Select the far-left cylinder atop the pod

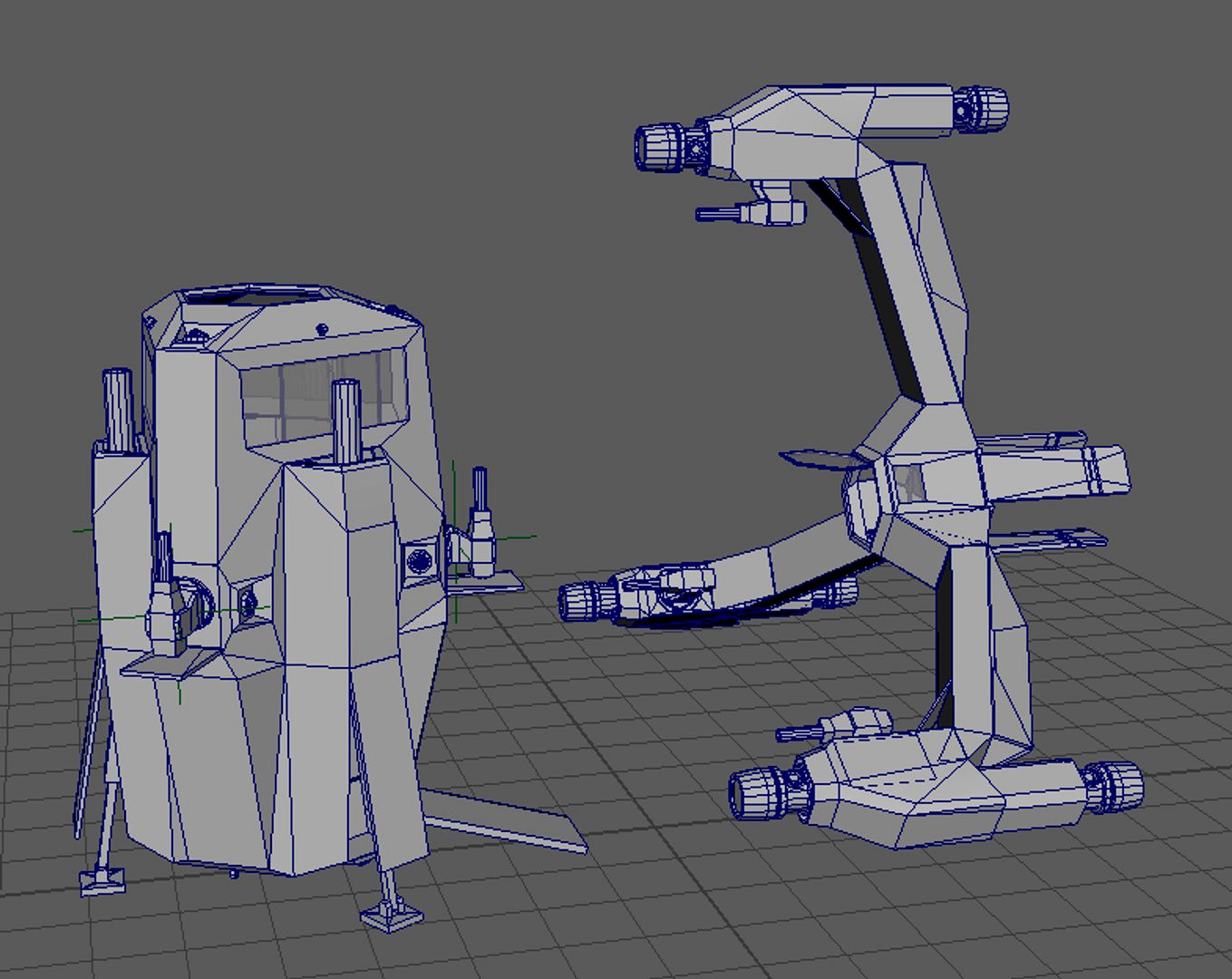coord(118,408)
